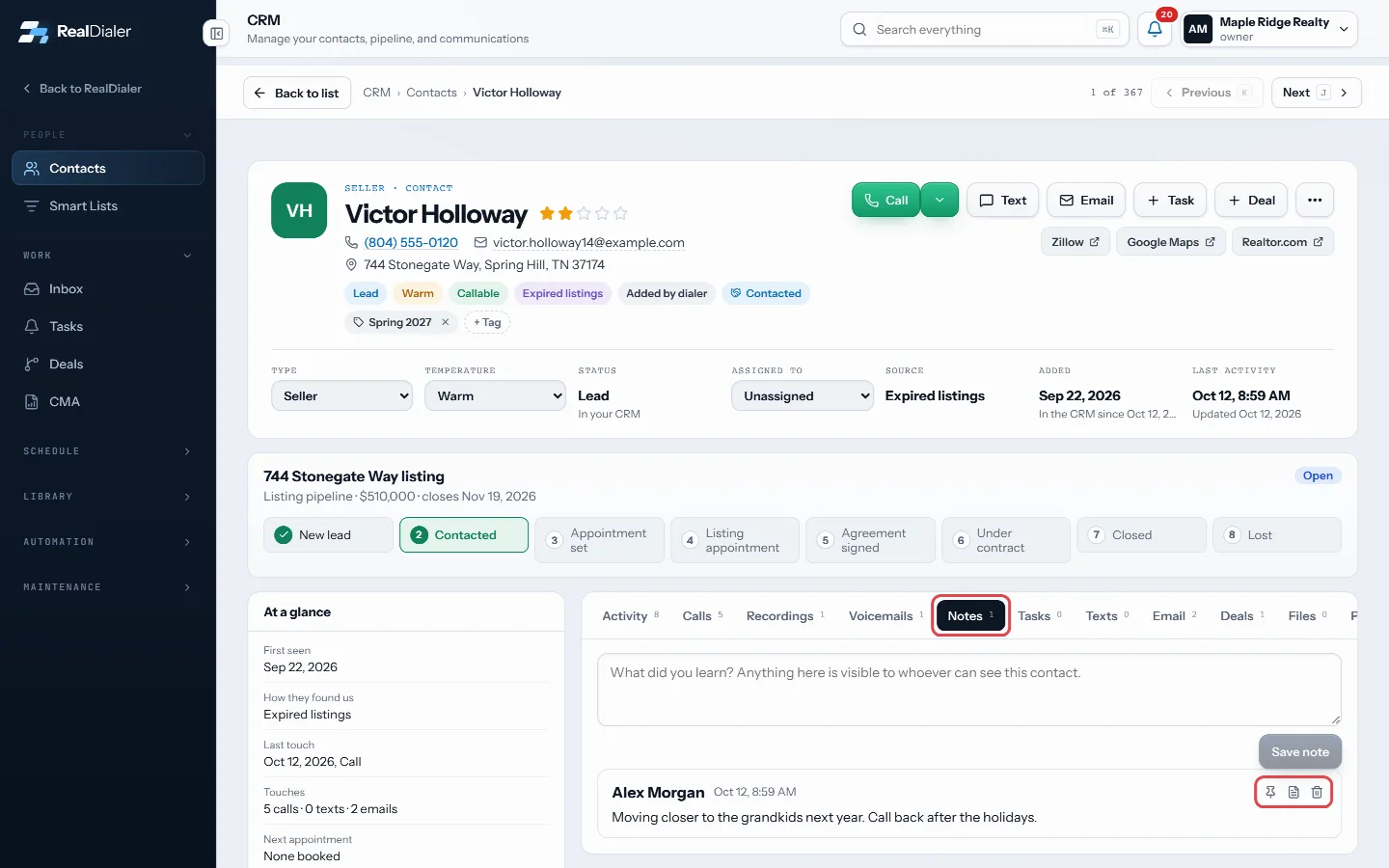Open the notifications bell
Image resolution: width=1389 pixels, height=868 pixels.
coord(1155,29)
